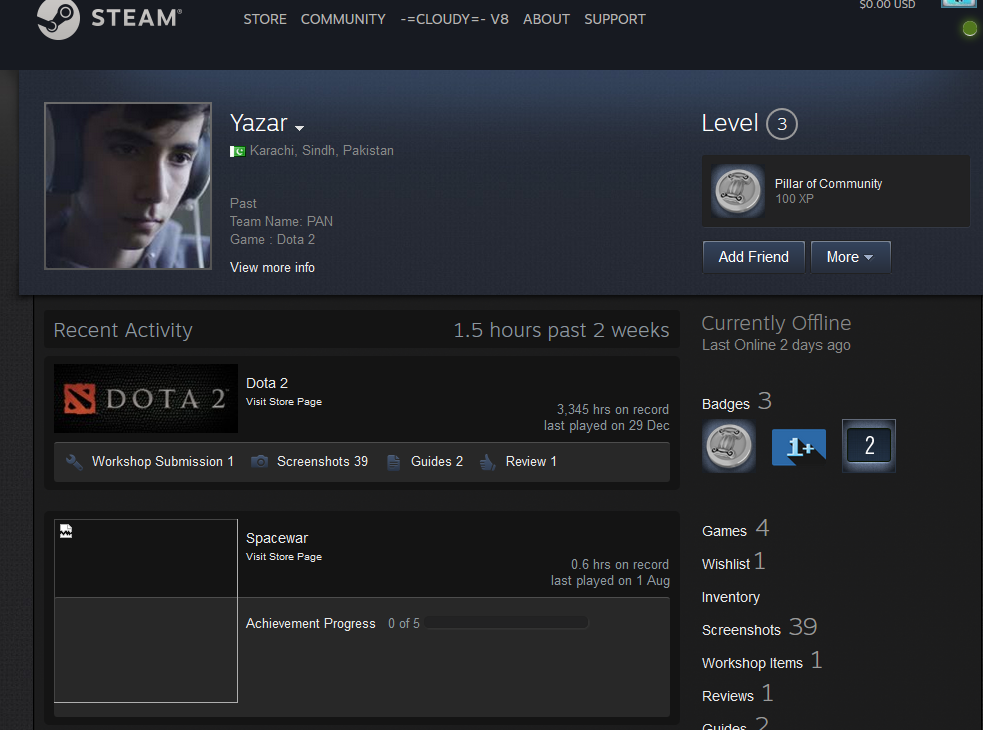The width and height of the screenshot is (983, 730).
Task: Open the -=CLOUDY=- V8 profile menu
Action: 454,19
